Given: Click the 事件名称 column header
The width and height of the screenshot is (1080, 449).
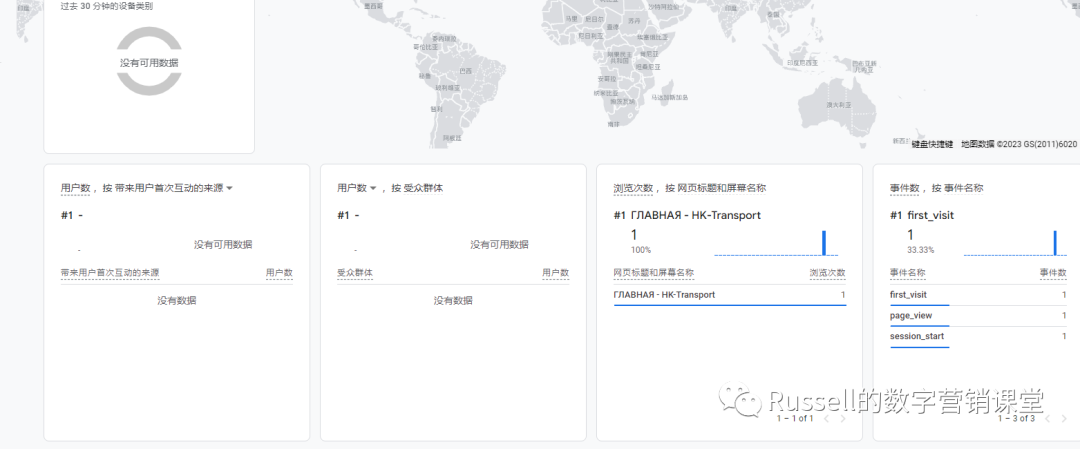Looking at the screenshot, I should point(907,273).
